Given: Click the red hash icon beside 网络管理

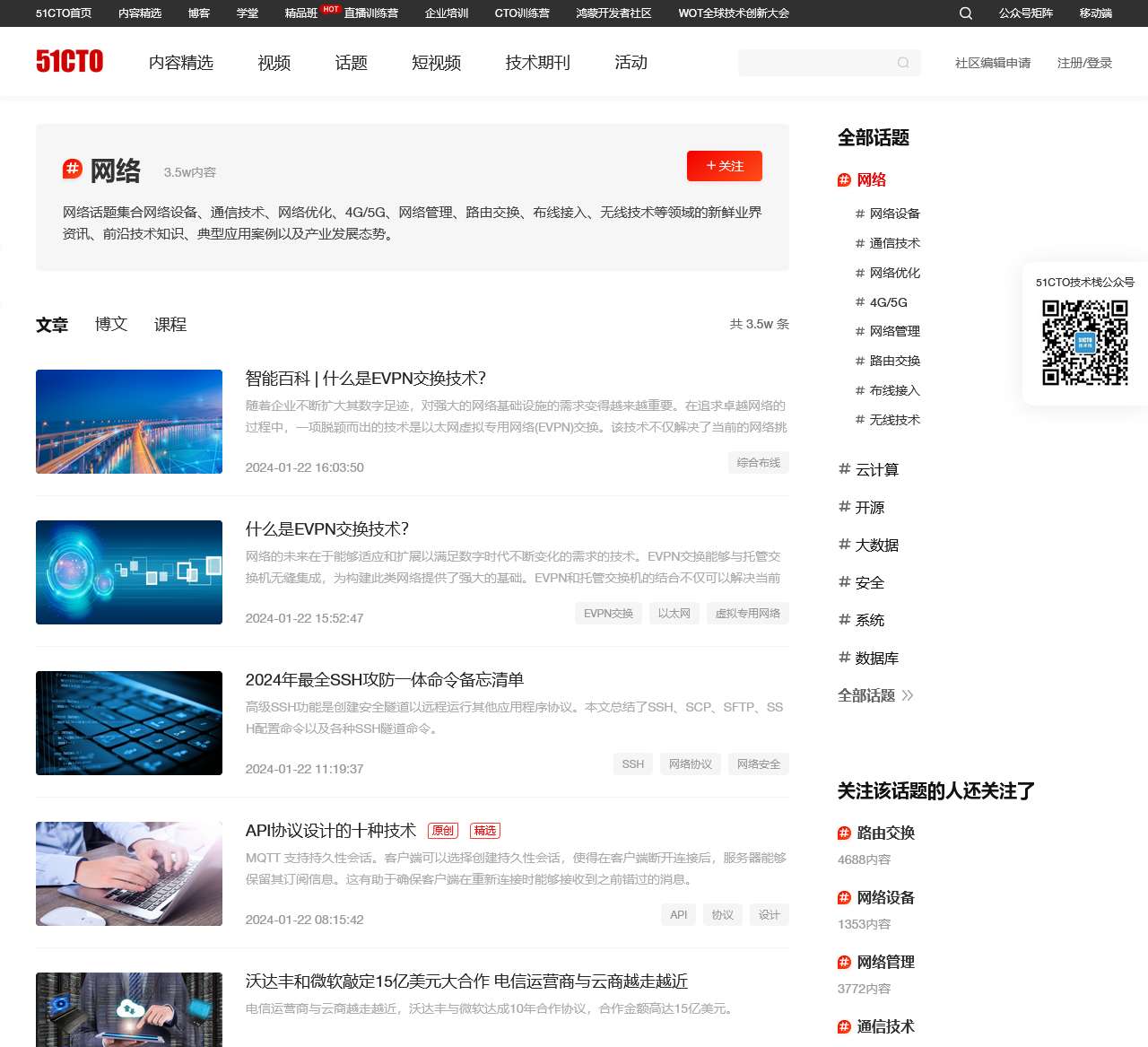Looking at the screenshot, I should [844, 963].
